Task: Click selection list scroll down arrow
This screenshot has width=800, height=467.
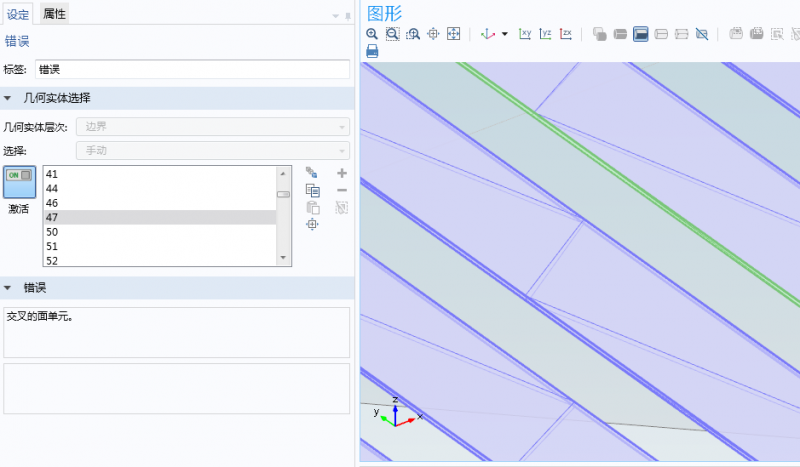Action: 283,258
